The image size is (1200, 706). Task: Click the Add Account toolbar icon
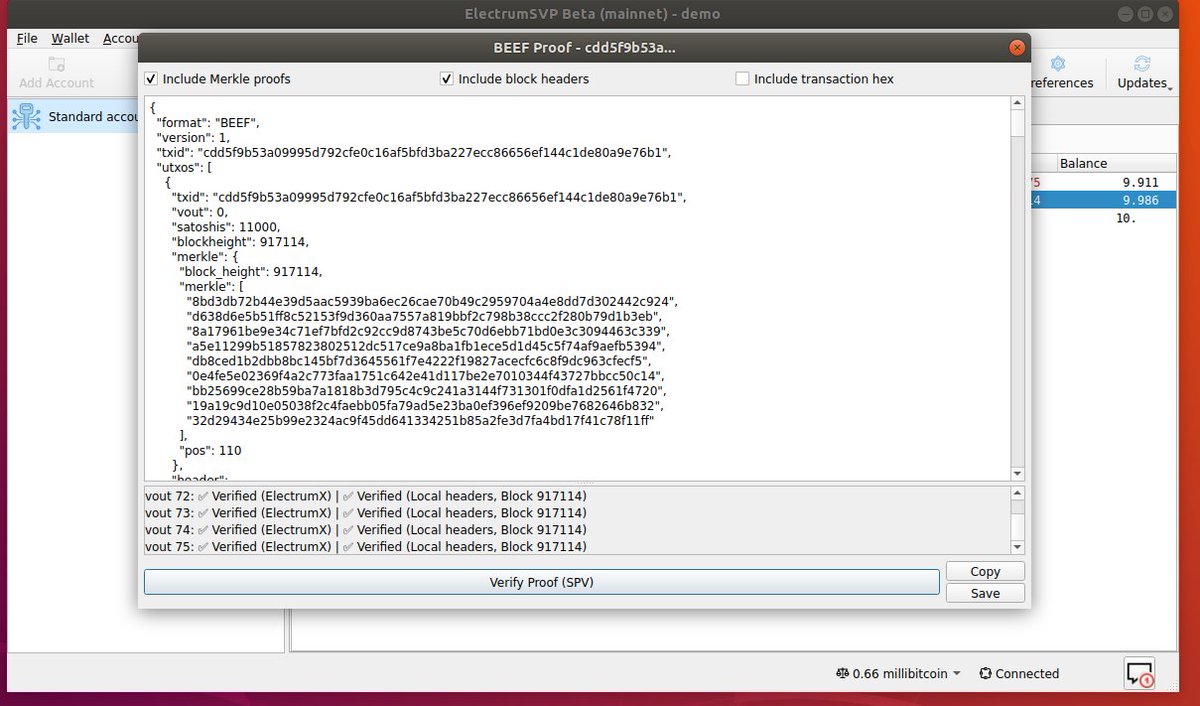click(57, 64)
